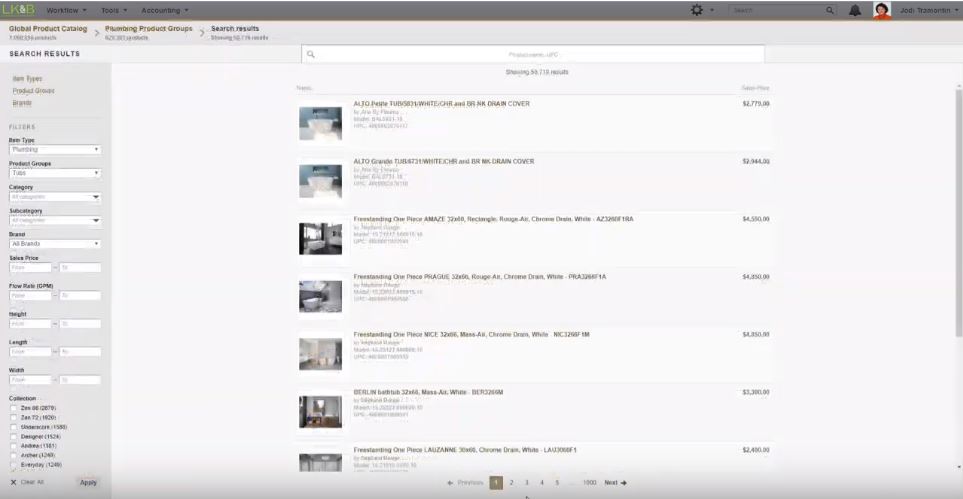The image size is (963, 499).
Task: Click the LK&B logo
Action: [19, 10]
